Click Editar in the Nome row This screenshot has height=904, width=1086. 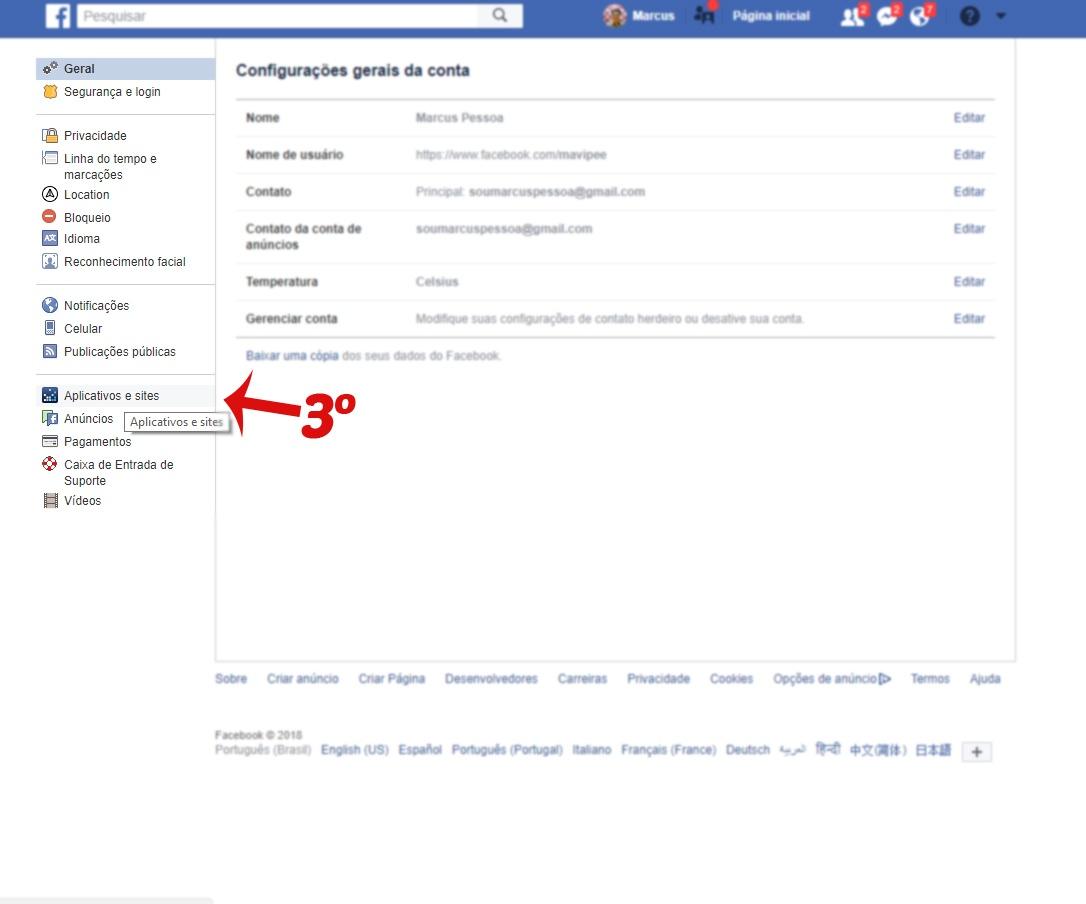969,118
